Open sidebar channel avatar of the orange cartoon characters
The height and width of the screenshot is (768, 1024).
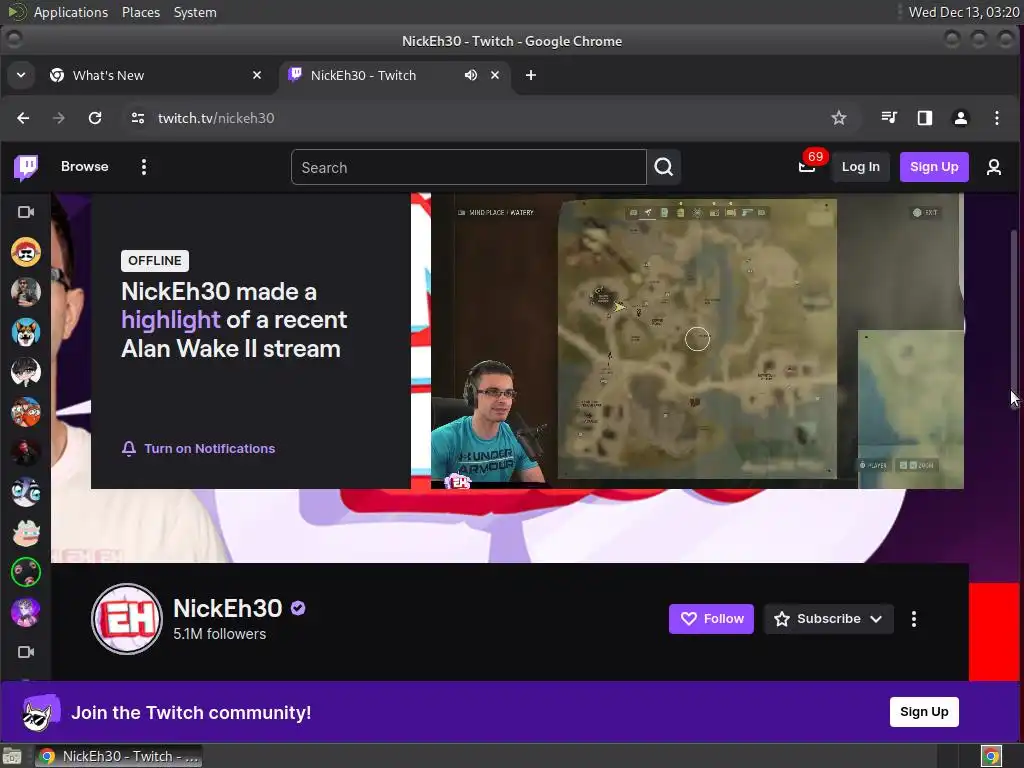(x=26, y=412)
